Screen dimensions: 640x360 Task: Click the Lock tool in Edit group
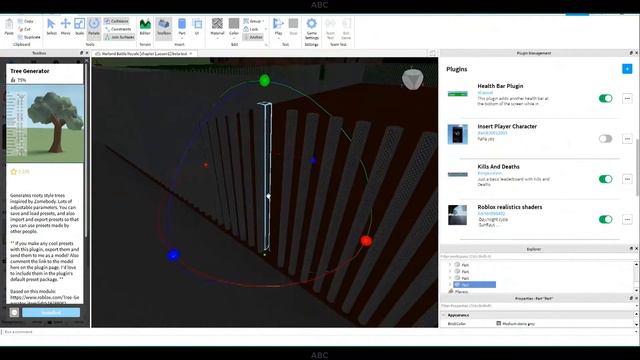[x=251, y=29]
